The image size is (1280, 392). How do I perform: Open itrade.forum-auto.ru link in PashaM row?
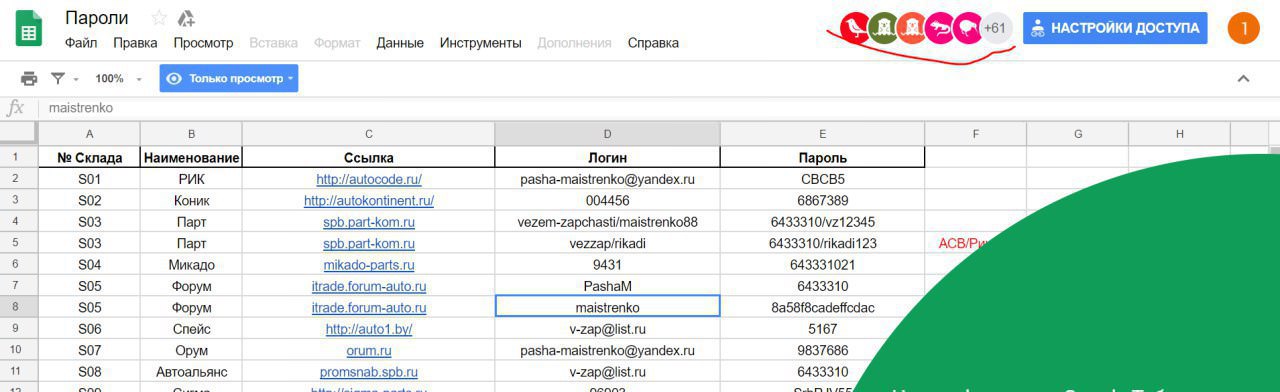(369, 286)
